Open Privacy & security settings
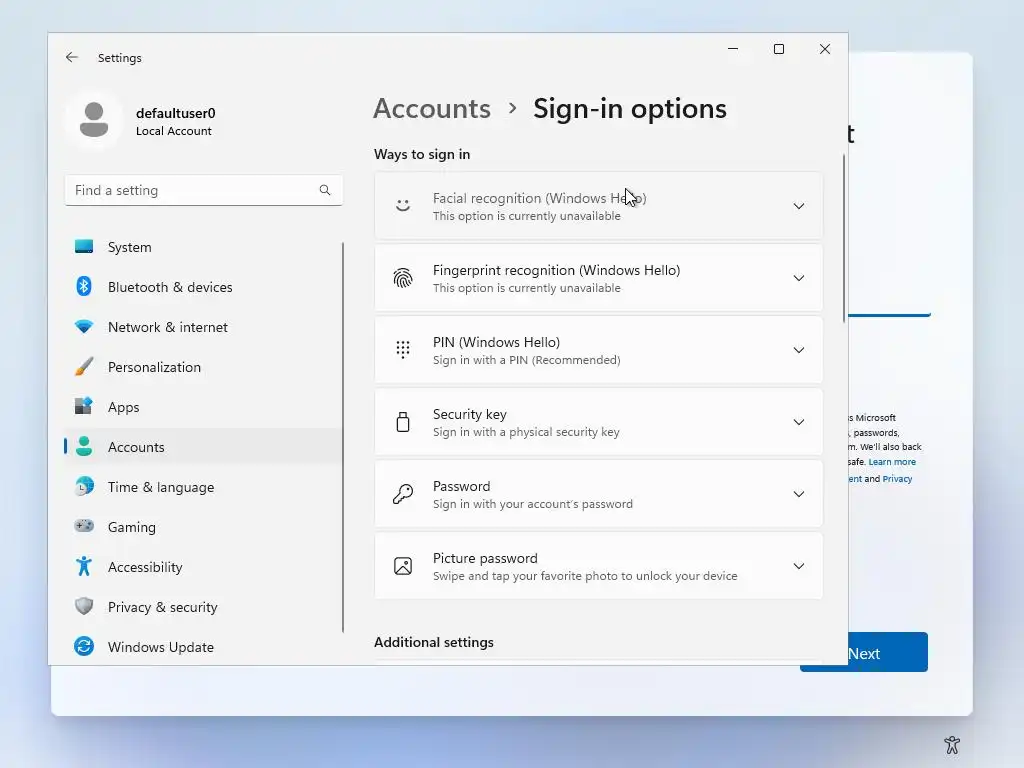This screenshot has height=768, width=1024. pyautogui.click(x=203, y=607)
